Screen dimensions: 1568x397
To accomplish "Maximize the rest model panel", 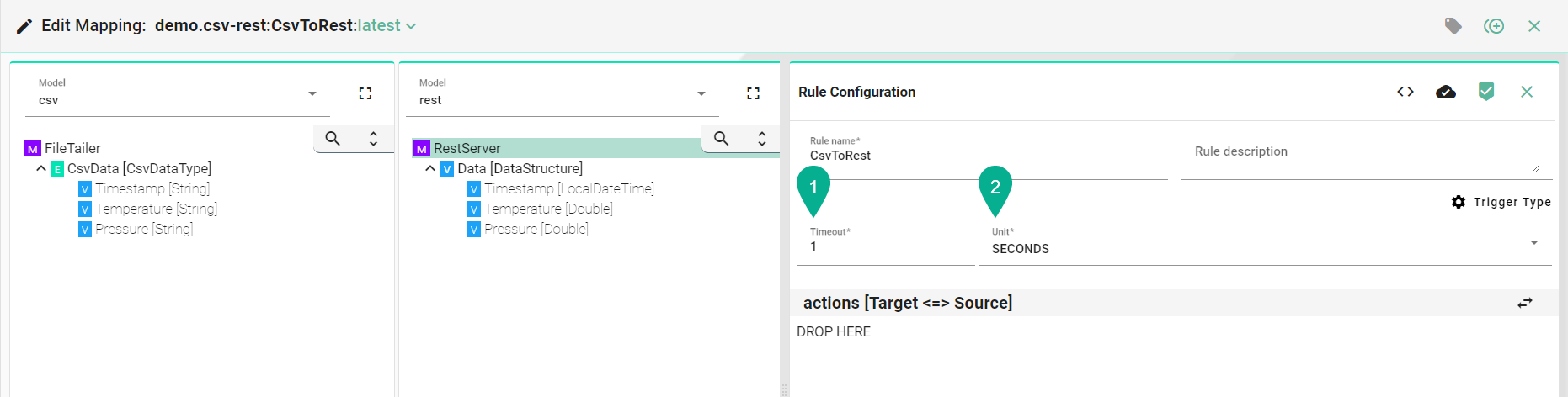I will pyautogui.click(x=754, y=93).
